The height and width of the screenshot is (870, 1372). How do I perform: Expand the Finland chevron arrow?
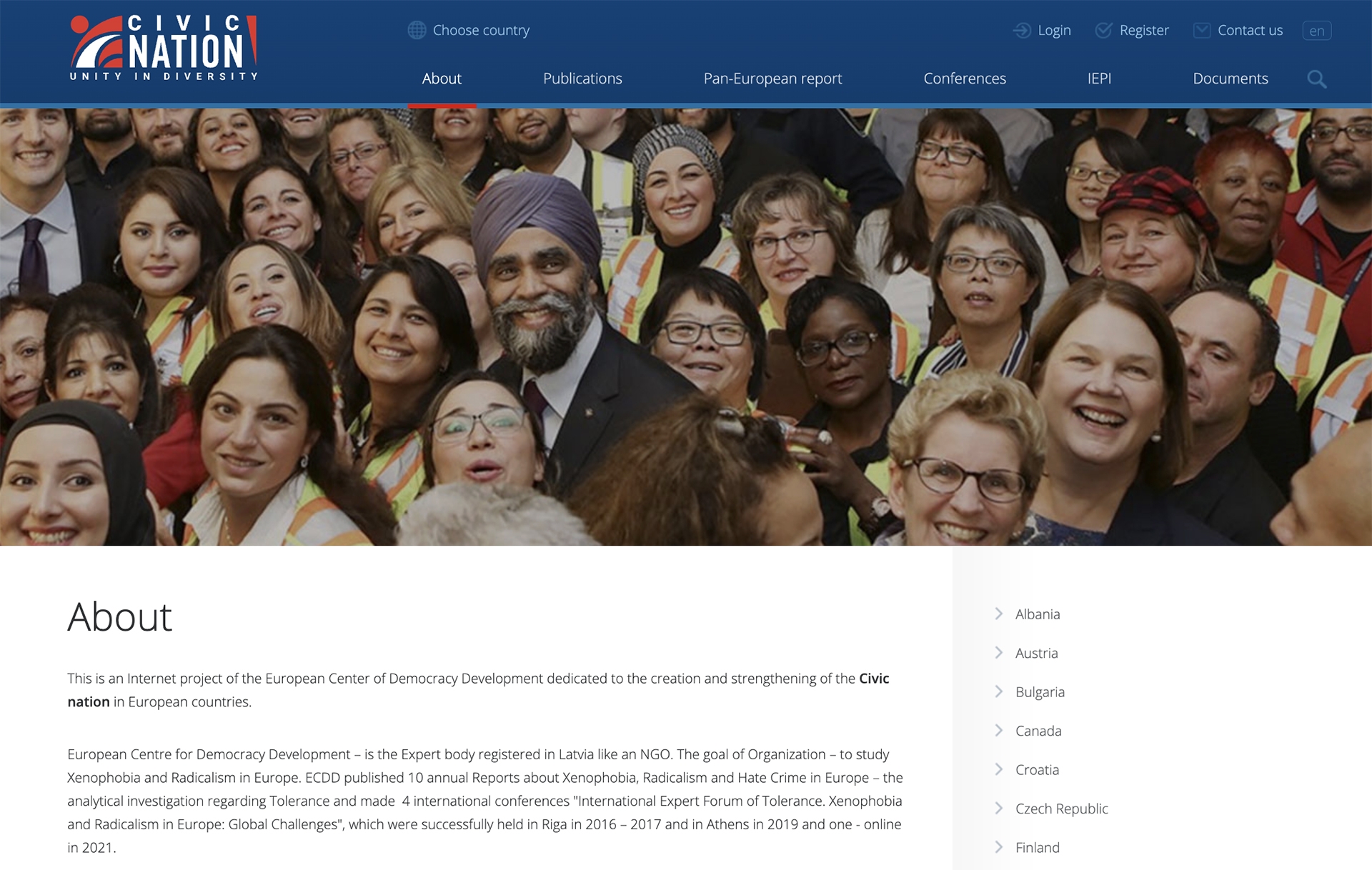click(999, 847)
